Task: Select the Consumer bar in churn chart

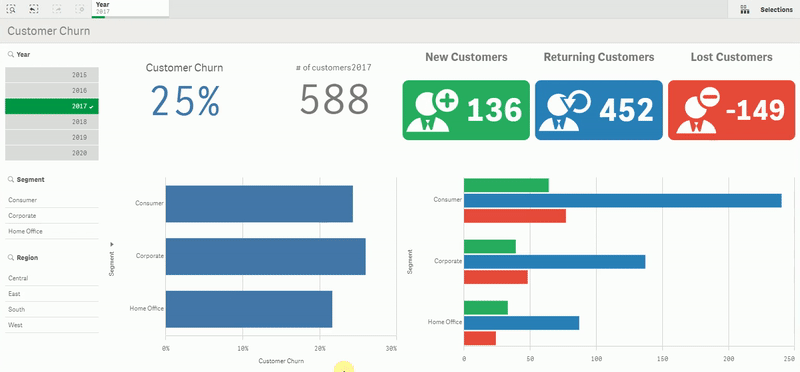Action: [x=259, y=204]
